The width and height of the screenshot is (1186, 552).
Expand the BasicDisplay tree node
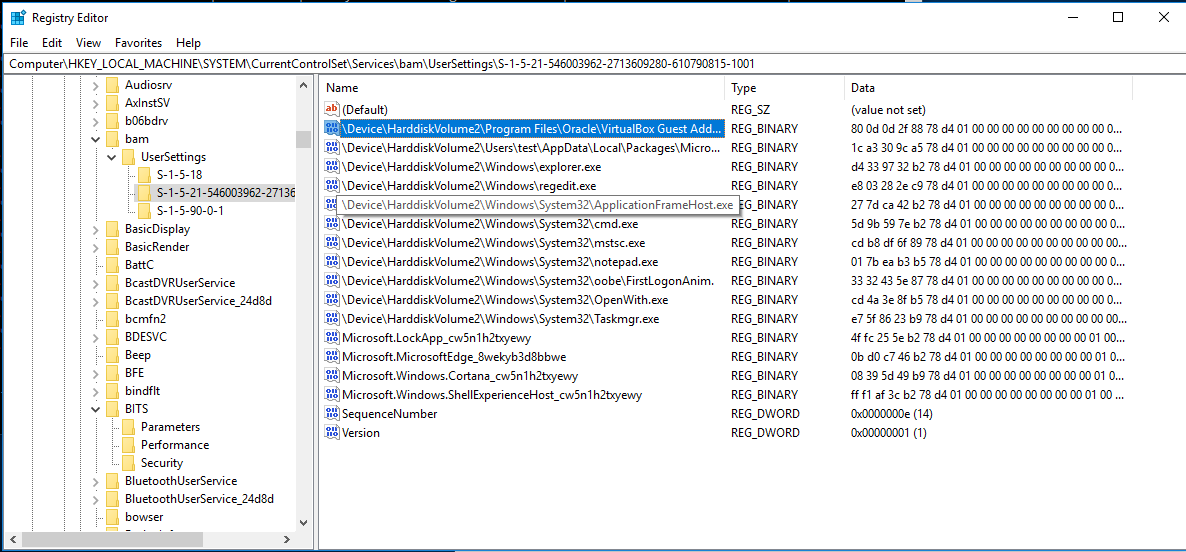pyautogui.click(x=96, y=229)
